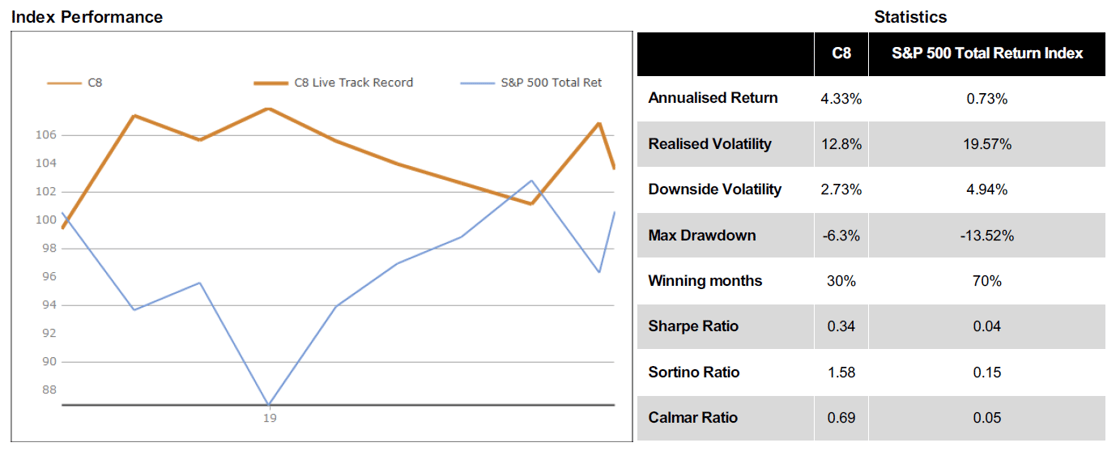Screen dimensions: 1120x464
Task: Click the Max Drawdown row label
Action: point(701,236)
